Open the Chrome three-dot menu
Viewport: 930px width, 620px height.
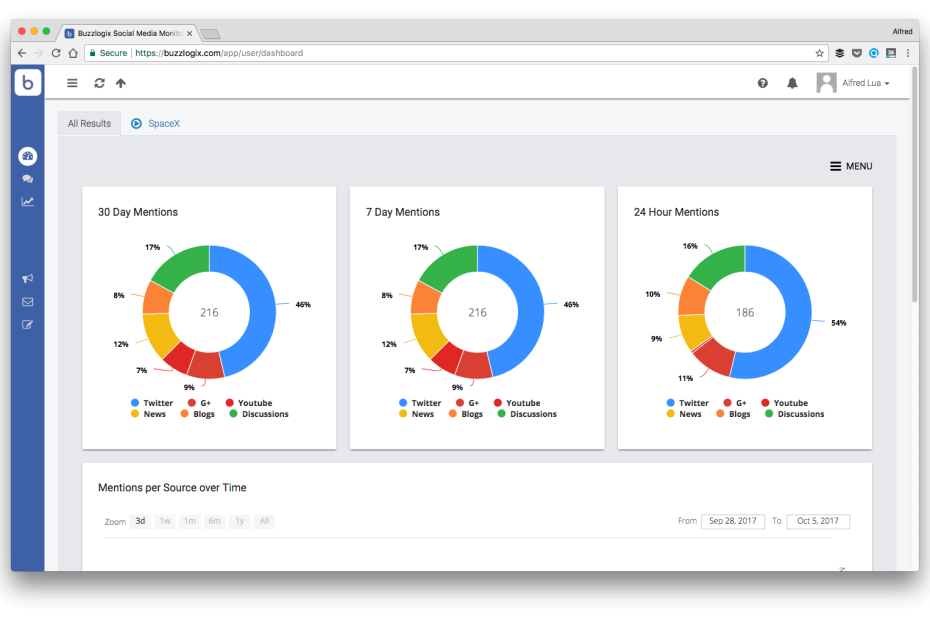[x=908, y=53]
